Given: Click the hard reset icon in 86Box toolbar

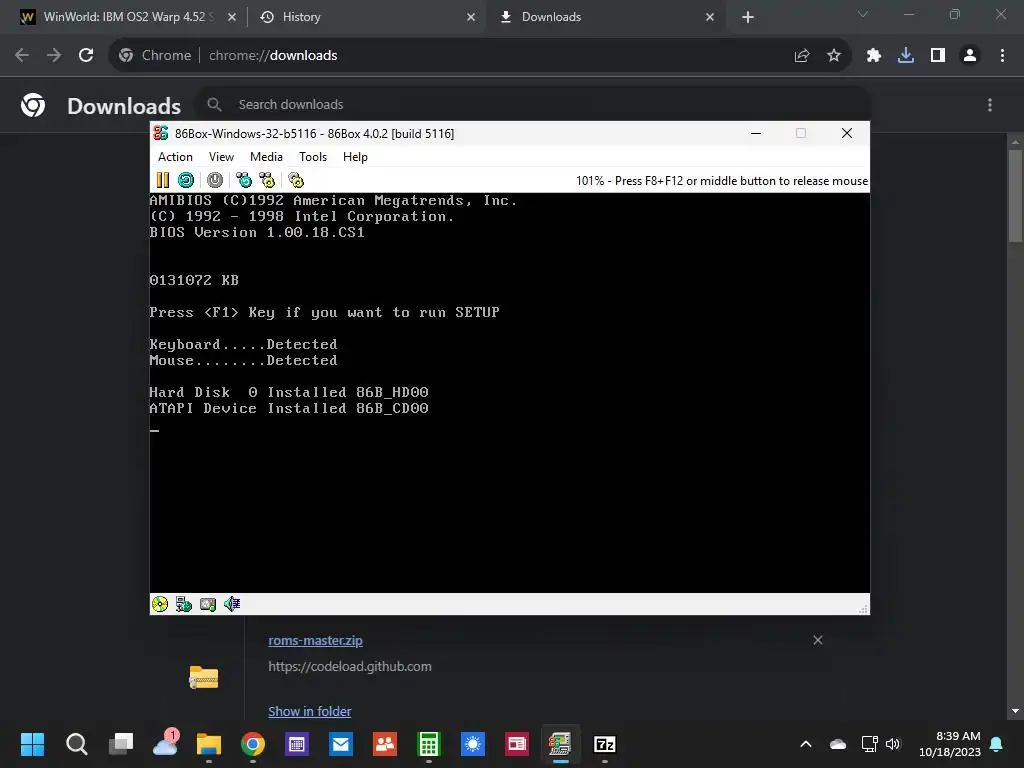Looking at the screenshot, I should (x=186, y=180).
